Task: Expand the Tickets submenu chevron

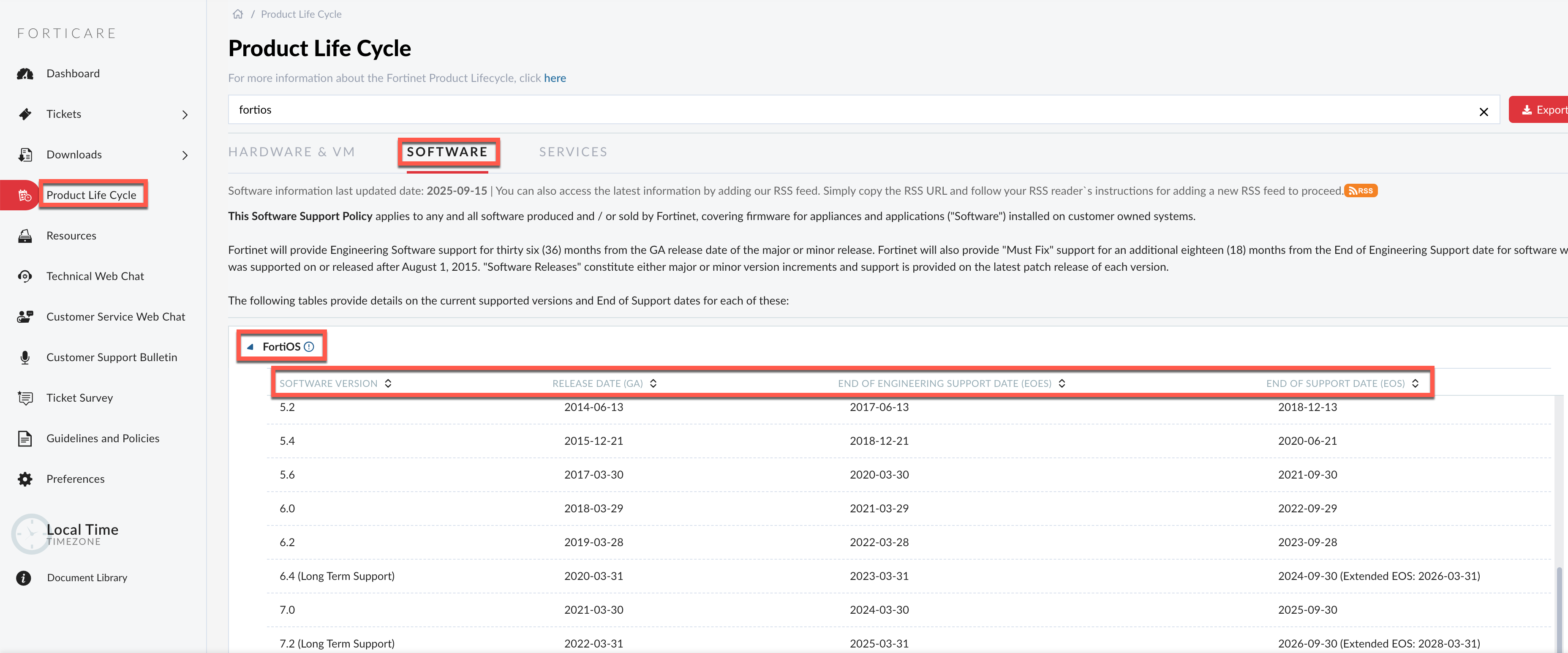Action: (185, 115)
